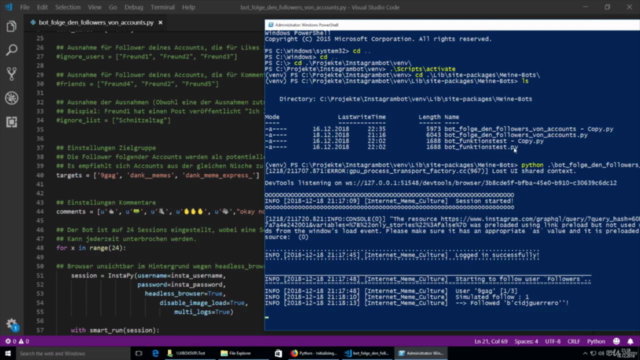Click the Task View taskbar icon
The width and height of the screenshot is (640, 360).
139,353
